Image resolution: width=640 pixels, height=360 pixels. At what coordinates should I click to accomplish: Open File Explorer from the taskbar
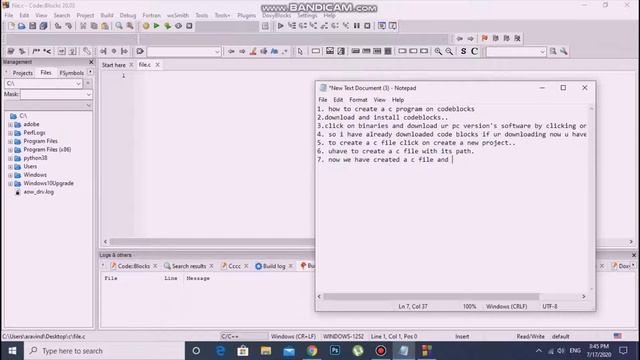point(266,351)
